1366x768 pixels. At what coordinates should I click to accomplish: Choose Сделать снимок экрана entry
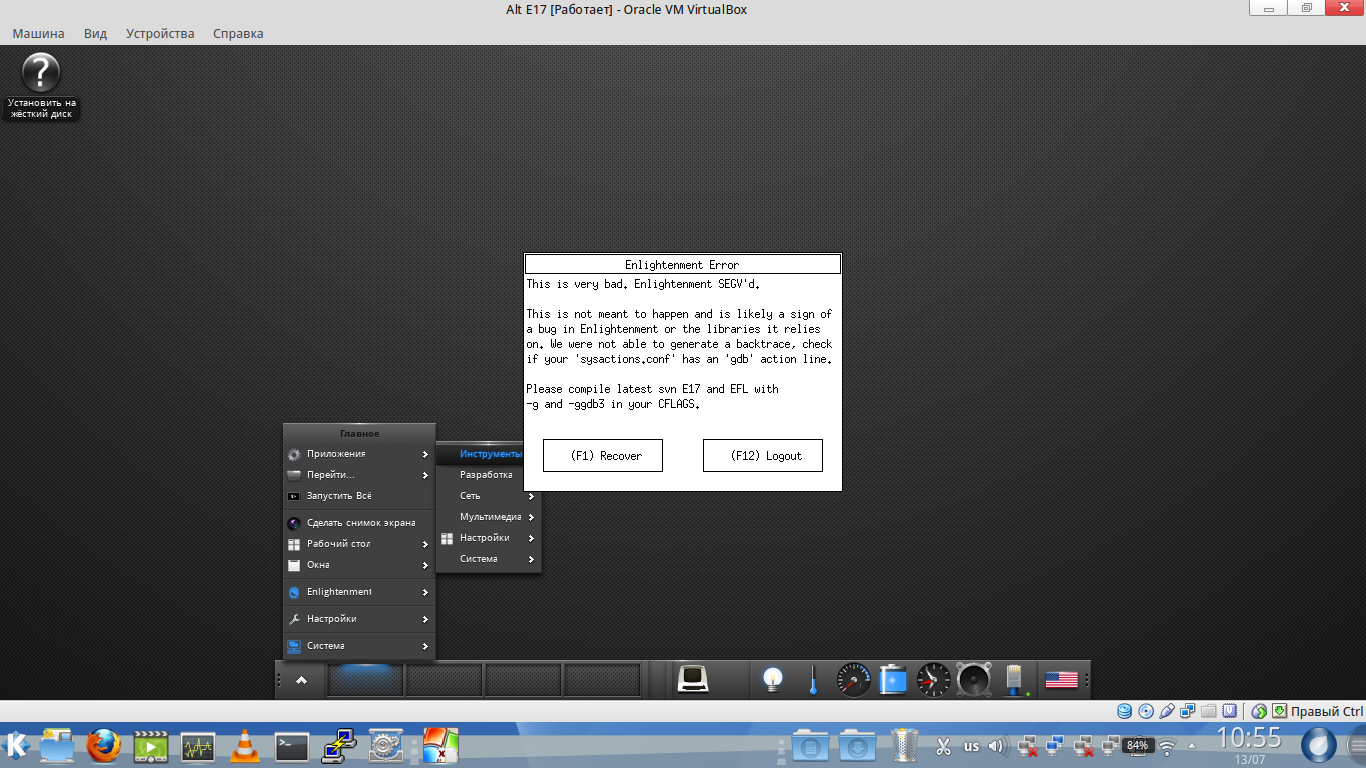coord(359,523)
